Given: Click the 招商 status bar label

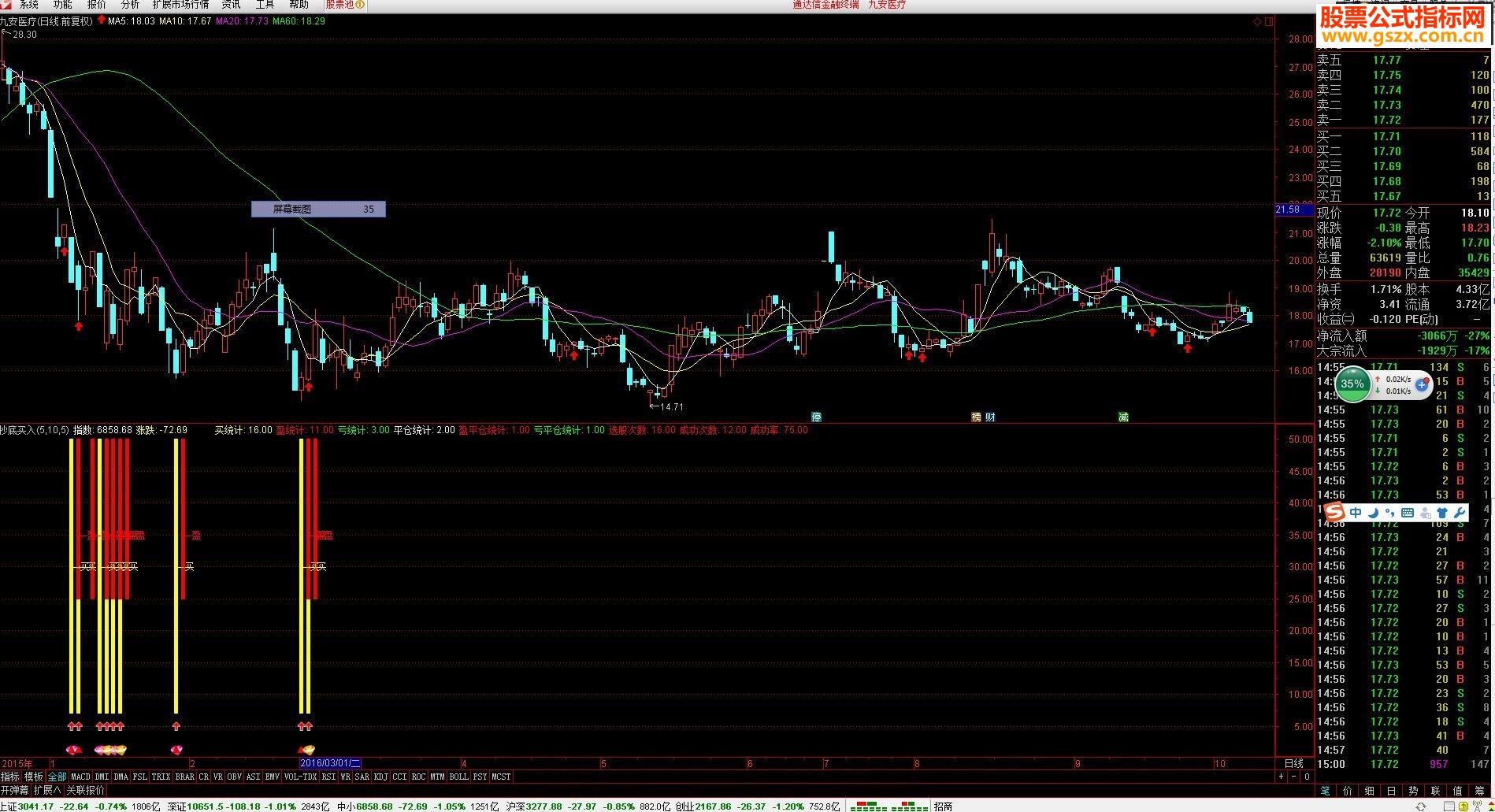Looking at the screenshot, I should point(943,806).
